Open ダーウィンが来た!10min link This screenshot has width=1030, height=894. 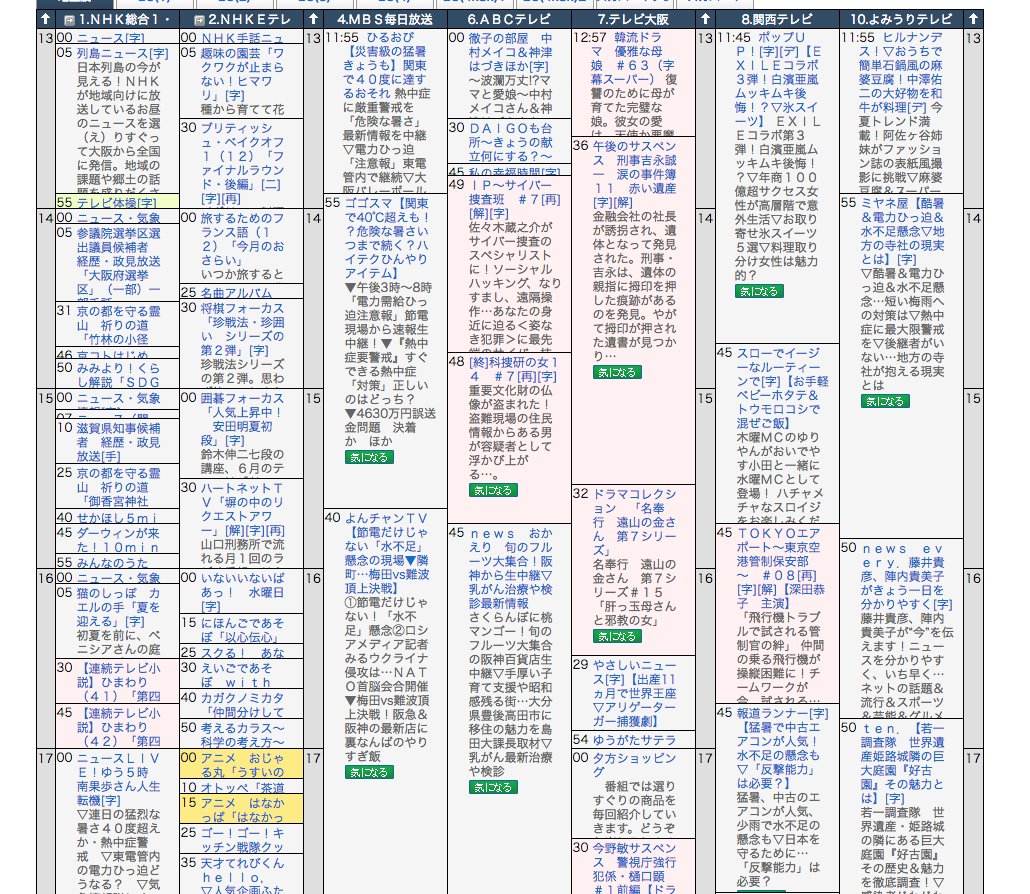118,539
